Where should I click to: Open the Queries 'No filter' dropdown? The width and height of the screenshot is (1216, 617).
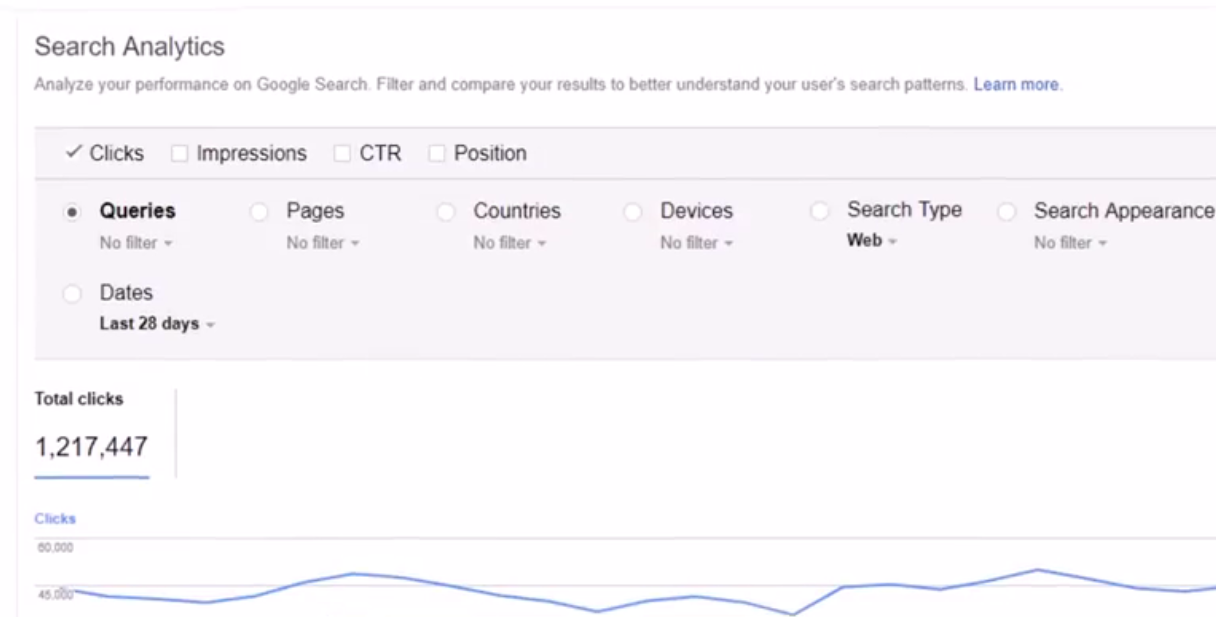[136, 243]
